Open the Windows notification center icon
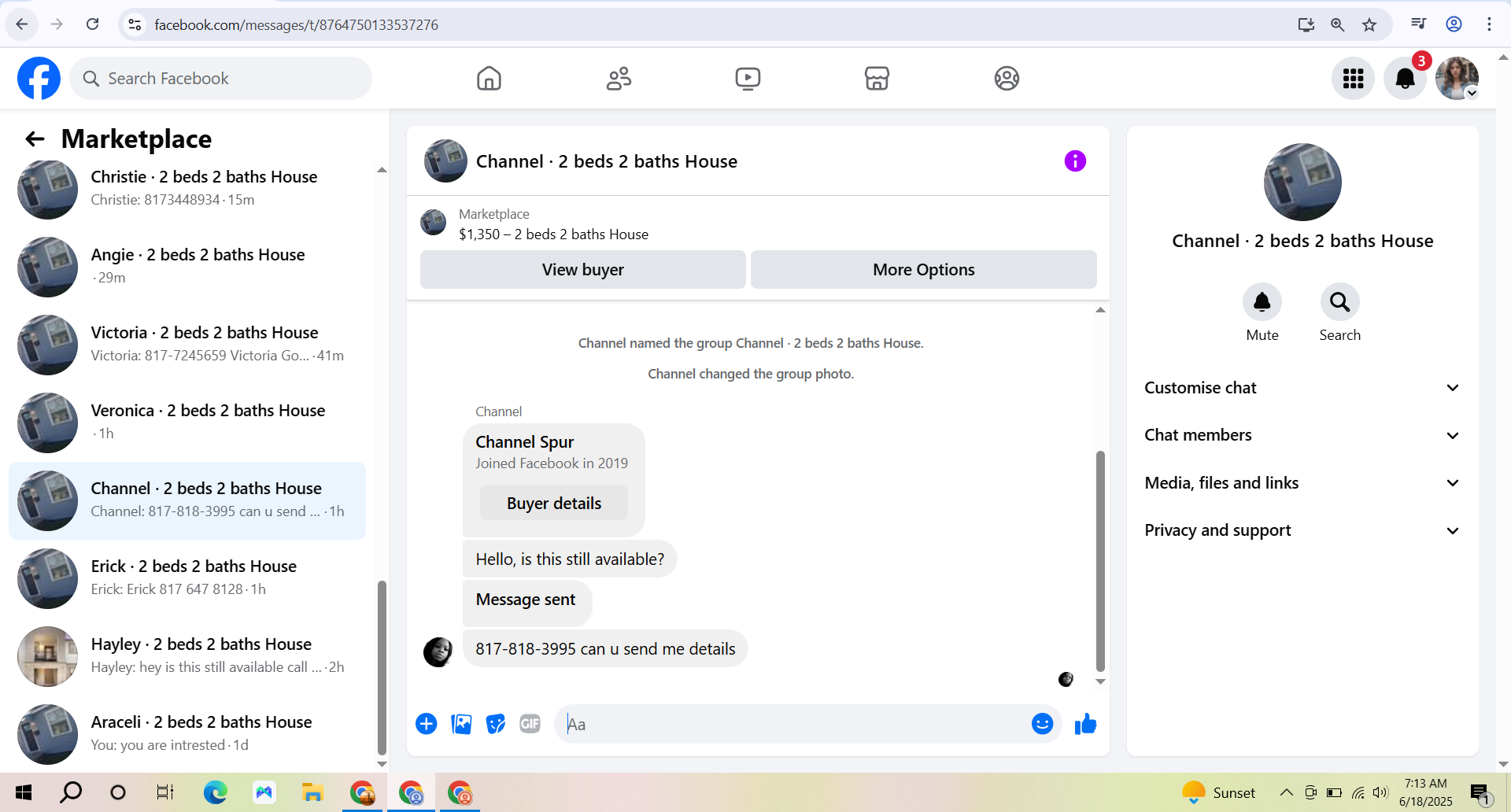Screen dimensions: 1511x812 (1480, 793)
